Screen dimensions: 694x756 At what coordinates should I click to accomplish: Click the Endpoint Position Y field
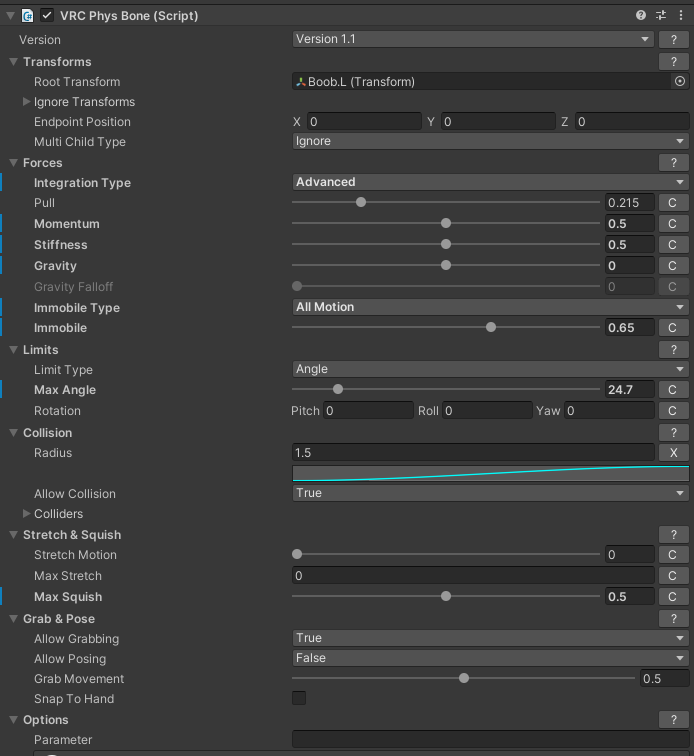click(498, 122)
